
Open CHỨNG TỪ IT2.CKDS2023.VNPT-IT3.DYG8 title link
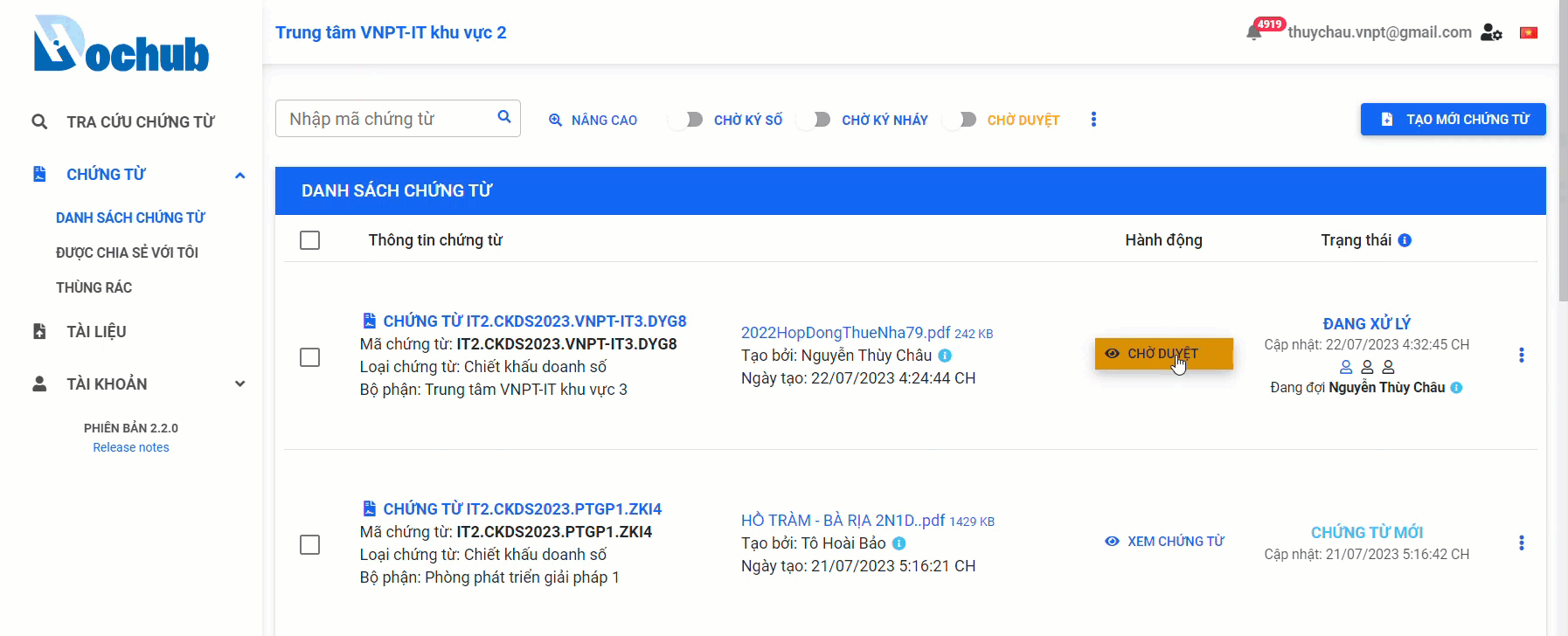pos(534,321)
